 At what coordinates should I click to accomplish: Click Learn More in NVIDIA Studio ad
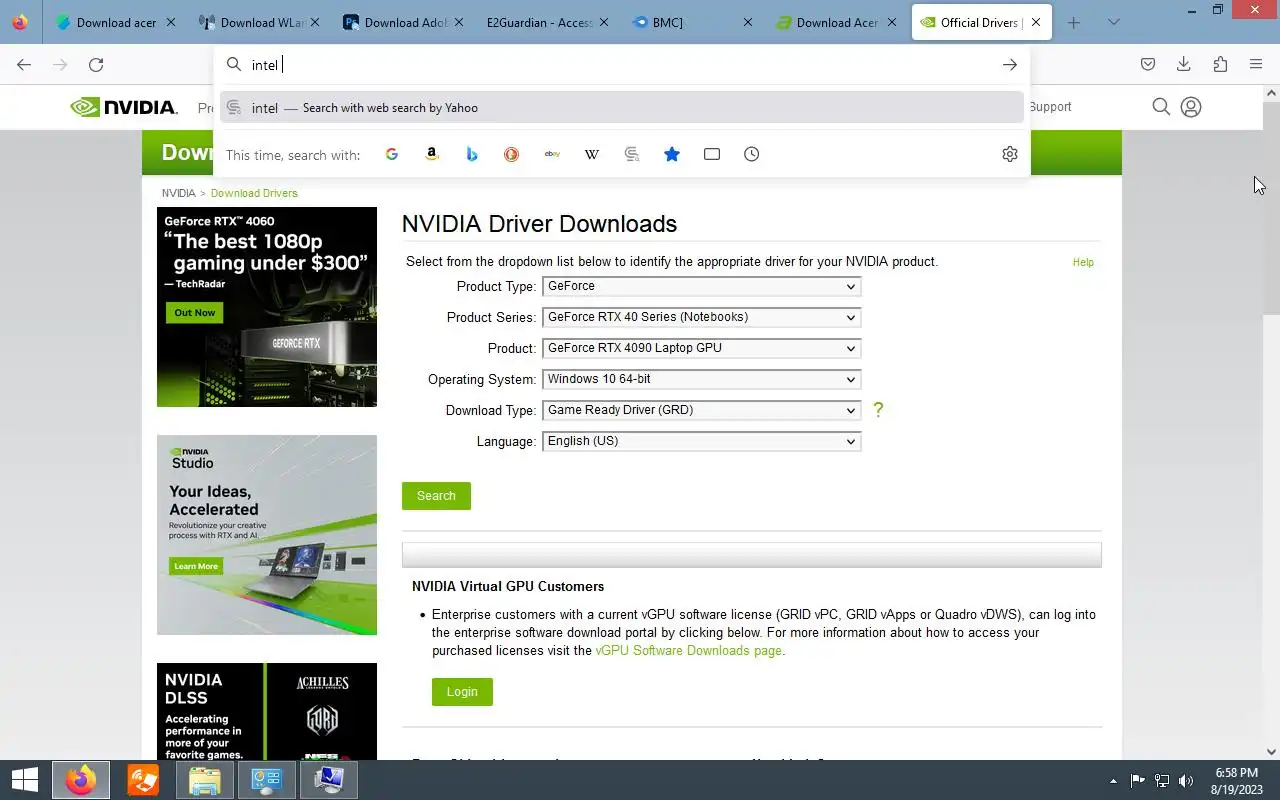pyautogui.click(x=196, y=566)
